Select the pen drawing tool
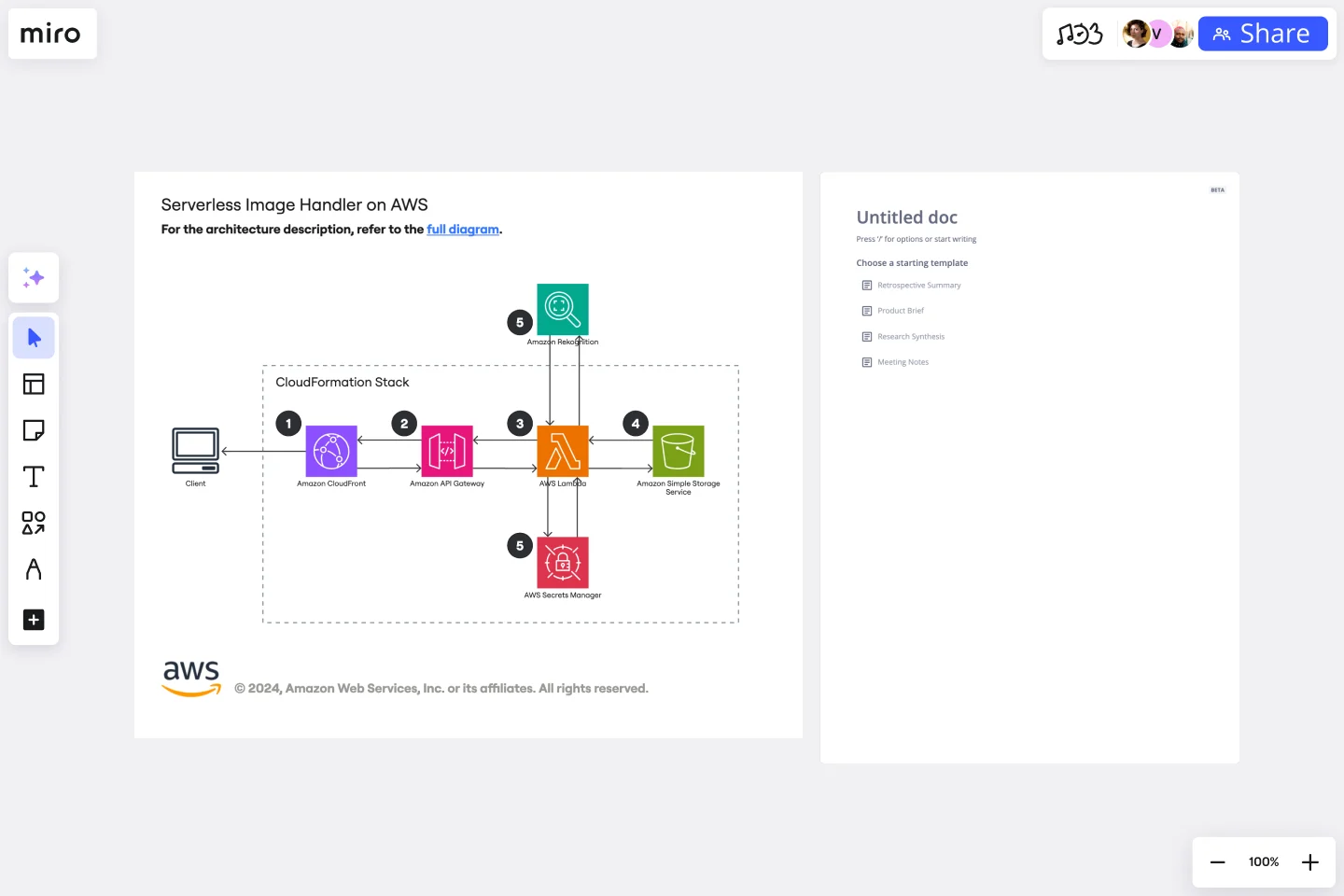The image size is (1344, 896). 34,569
